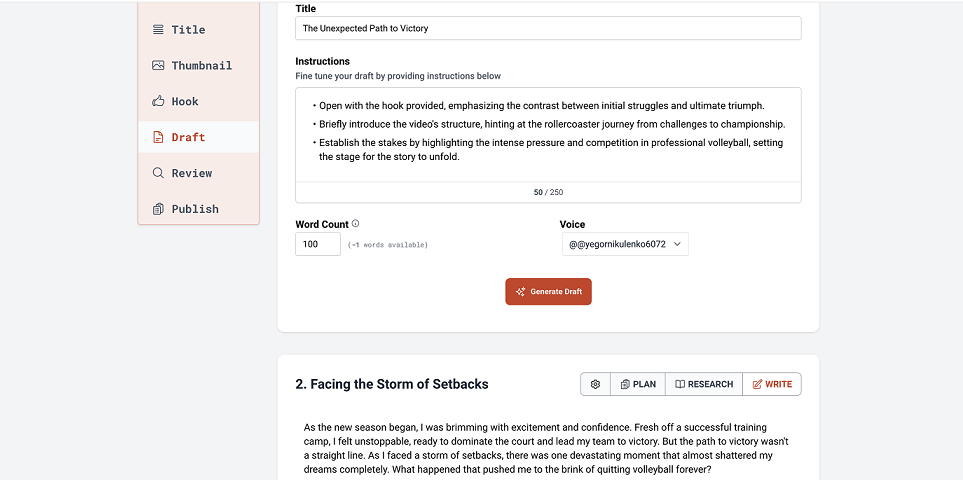Image resolution: width=963 pixels, height=480 pixels.
Task: Click the Hook thumbs-up icon
Action: pos(158,102)
